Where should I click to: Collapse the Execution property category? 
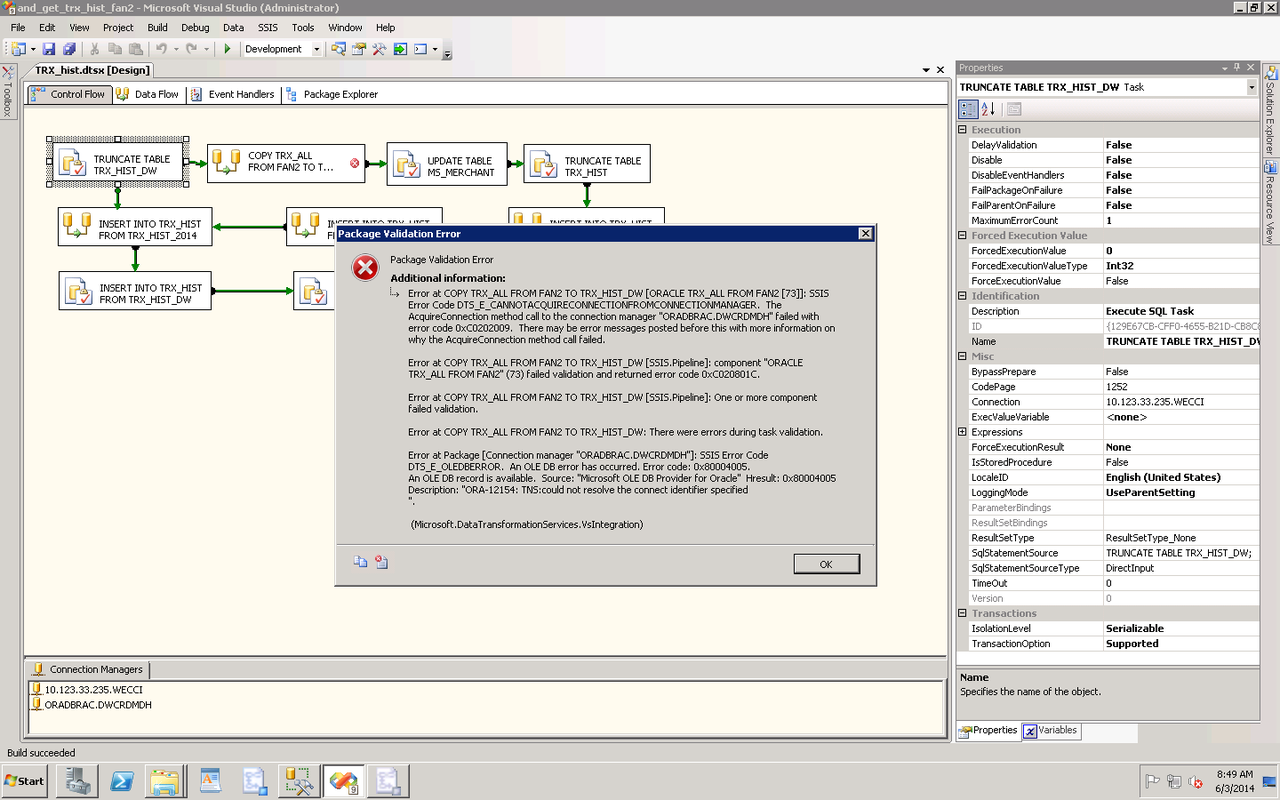(962, 130)
